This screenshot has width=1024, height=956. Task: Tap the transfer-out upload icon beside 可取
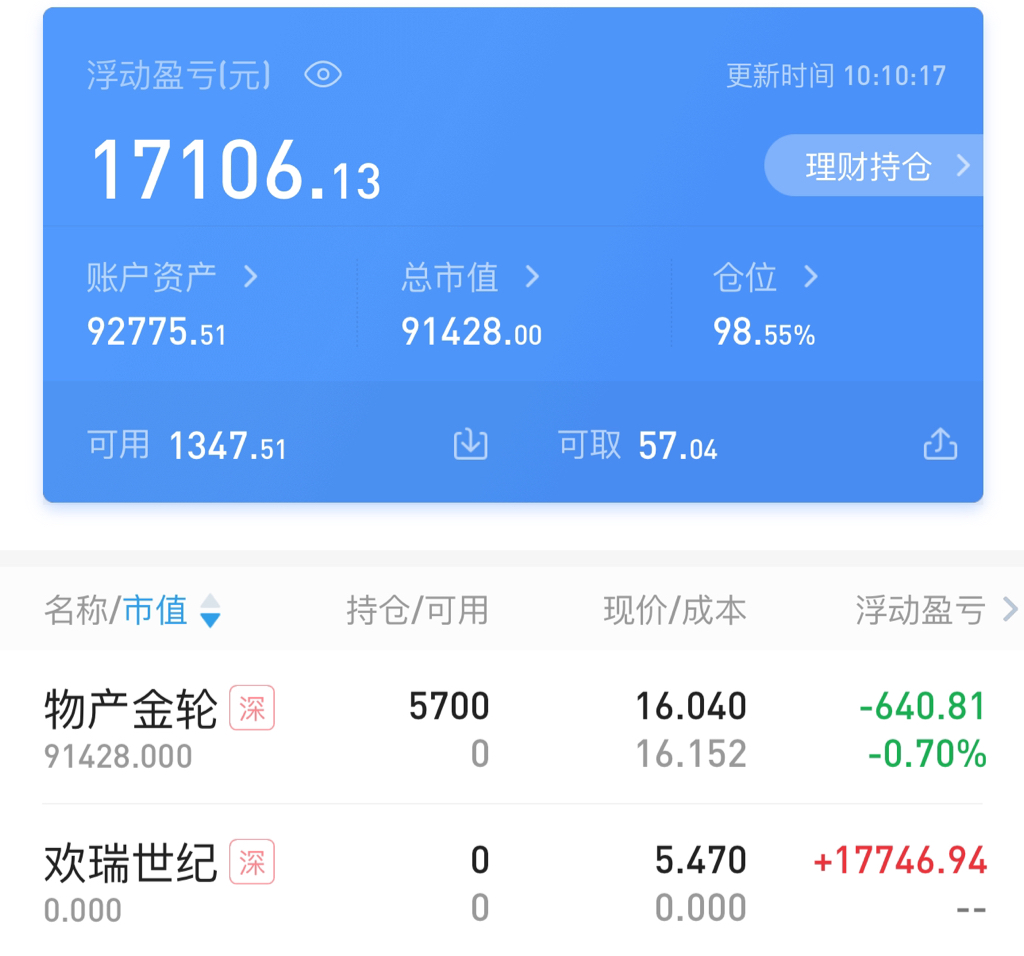click(940, 444)
